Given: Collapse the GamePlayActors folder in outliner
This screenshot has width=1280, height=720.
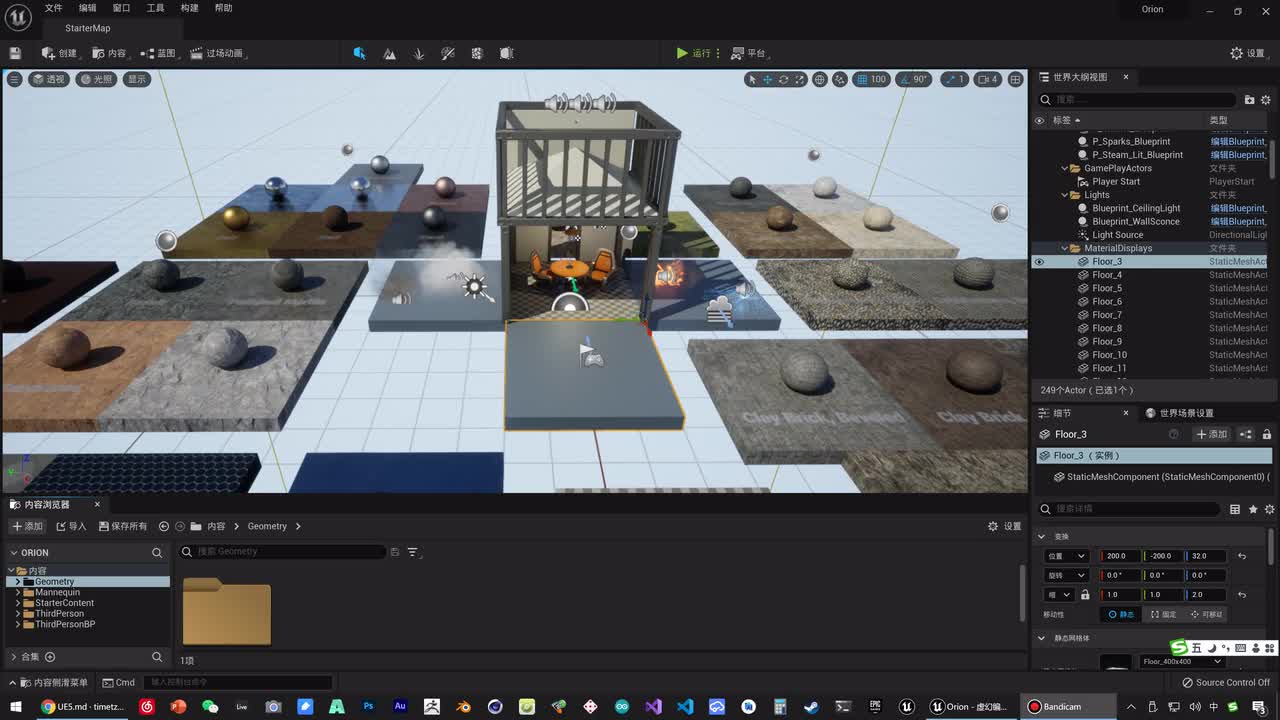Looking at the screenshot, I should click(1065, 168).
